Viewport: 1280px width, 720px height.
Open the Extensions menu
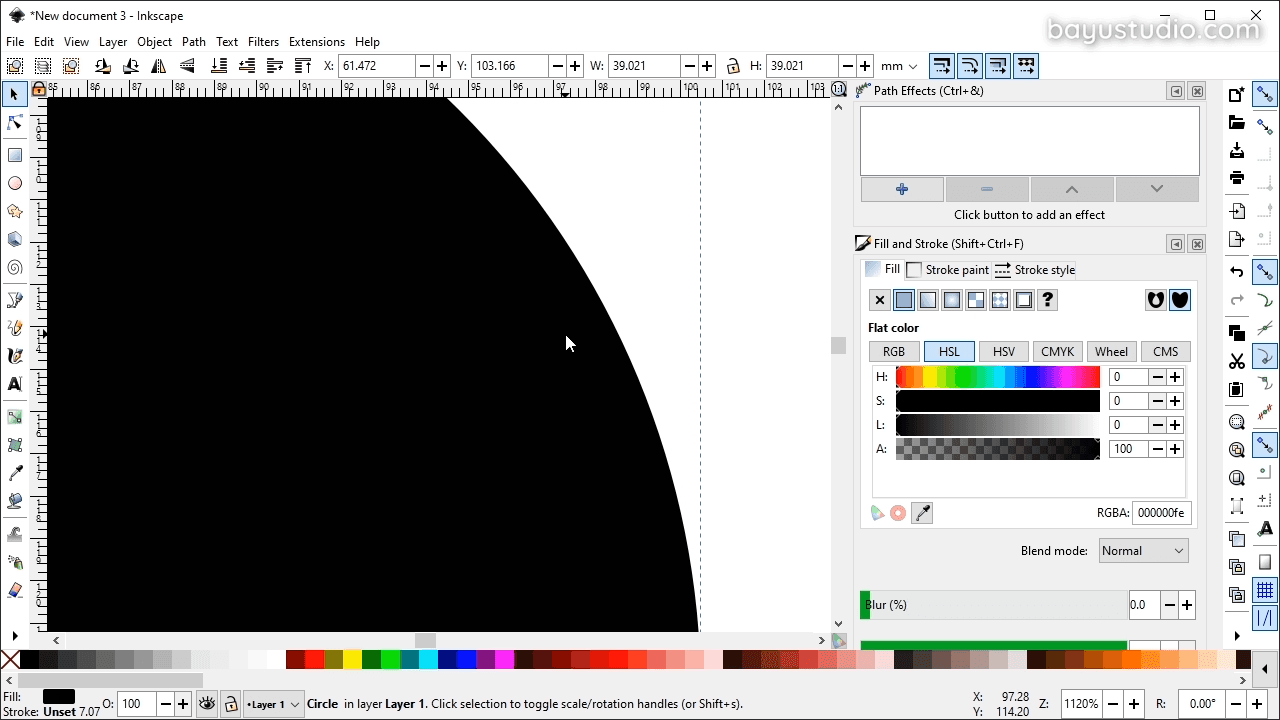click(316, 42)
